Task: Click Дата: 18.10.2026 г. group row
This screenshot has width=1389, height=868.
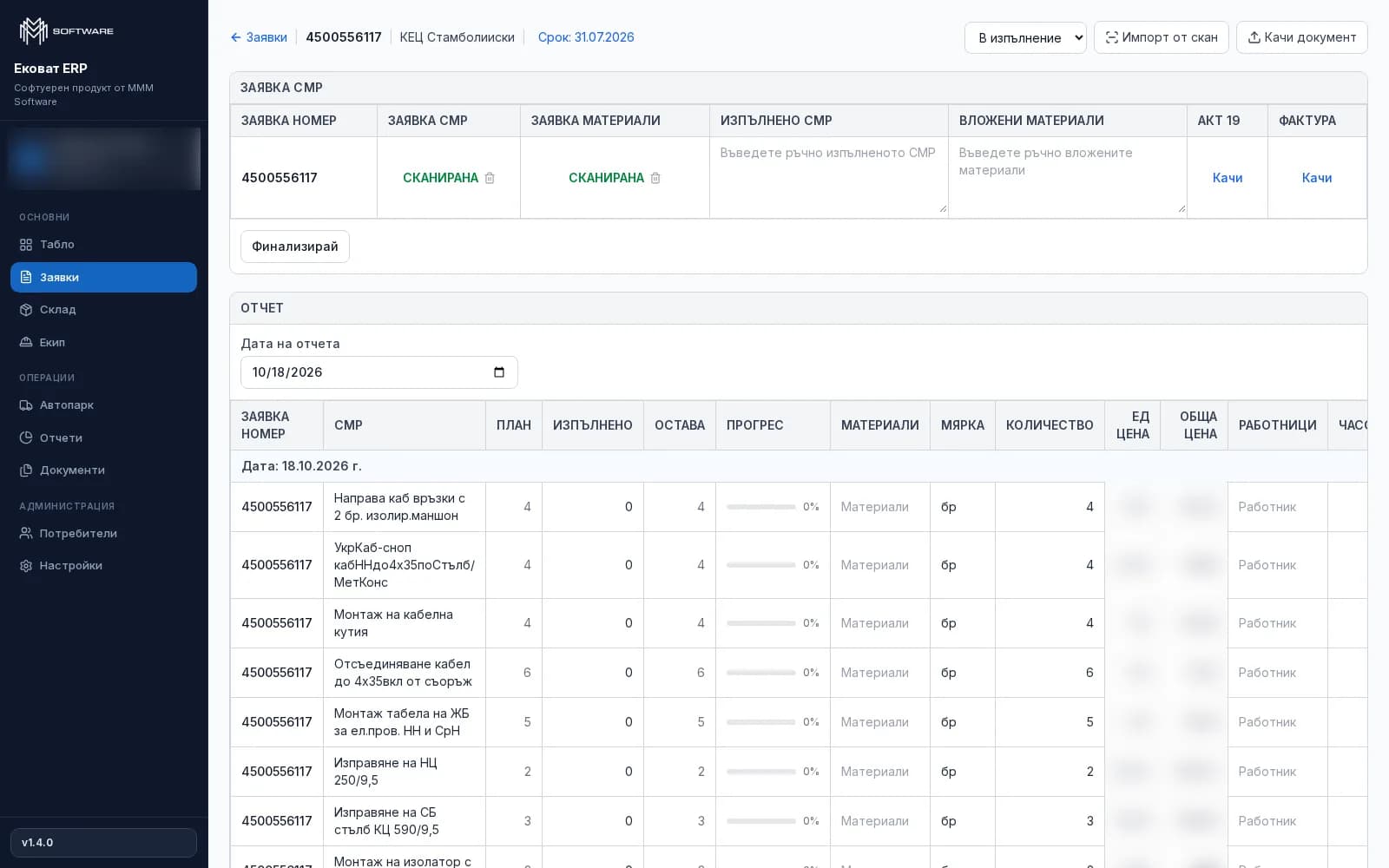Action: [x=798, y=466]
